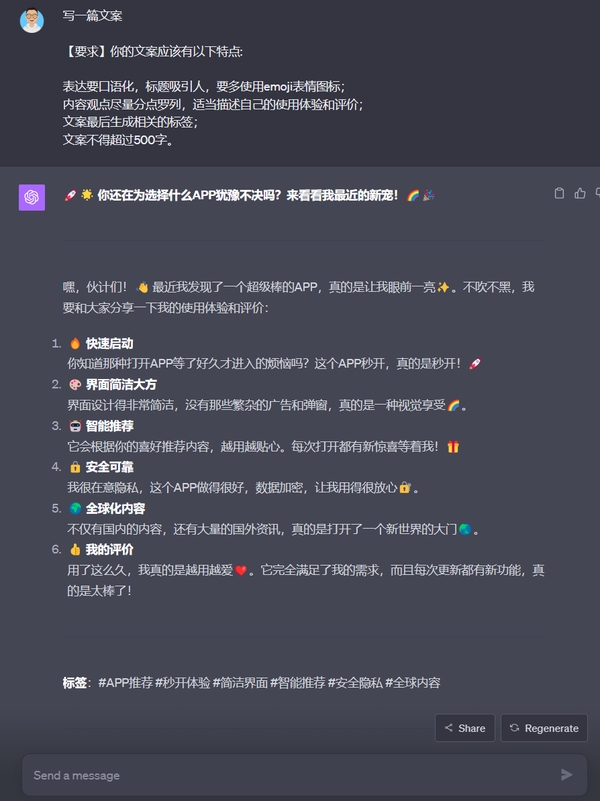Click the thumbs up emoji next to 我的评价
This screenshot has width=600, height=801.
click(x=75, y=550)
